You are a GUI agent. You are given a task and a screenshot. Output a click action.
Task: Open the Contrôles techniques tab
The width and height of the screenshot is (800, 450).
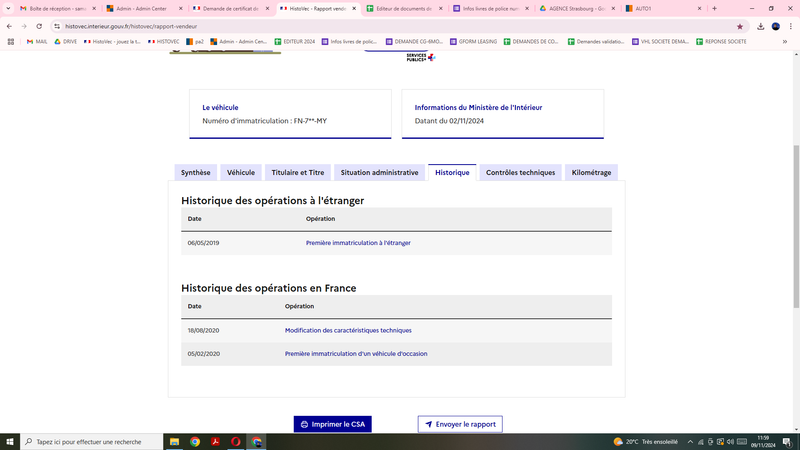[x=520, y=172]
